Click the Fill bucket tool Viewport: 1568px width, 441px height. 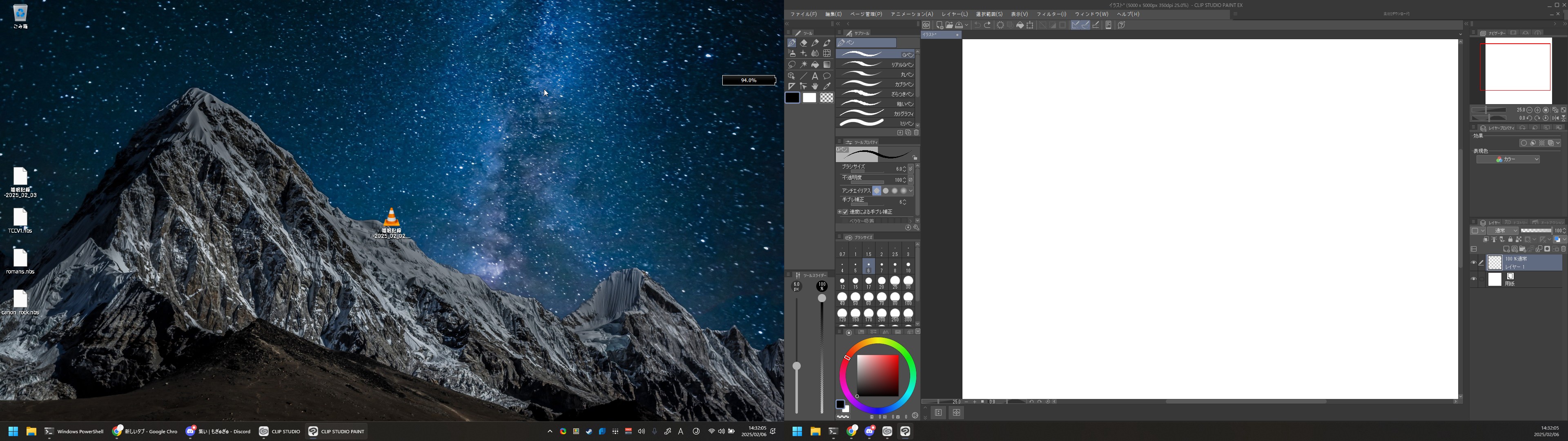coord(815,65)
